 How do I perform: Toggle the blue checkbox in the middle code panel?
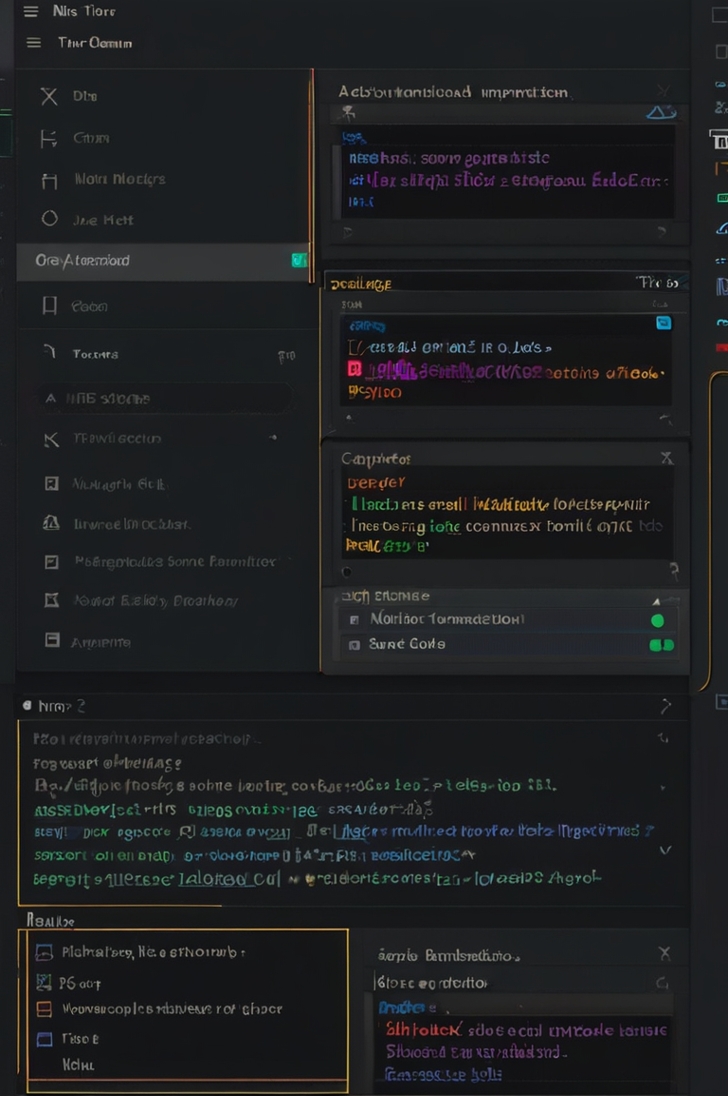662,323
